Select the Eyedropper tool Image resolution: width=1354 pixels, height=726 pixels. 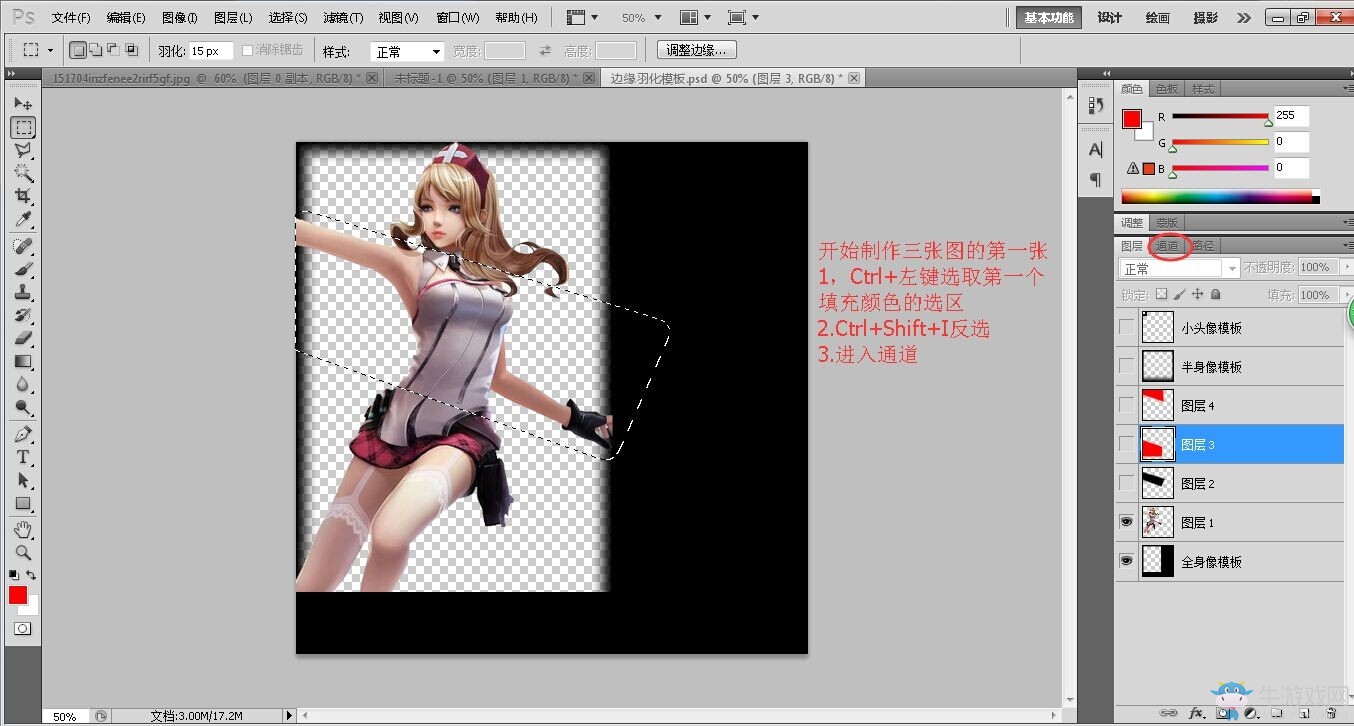[x=23, y=219]
